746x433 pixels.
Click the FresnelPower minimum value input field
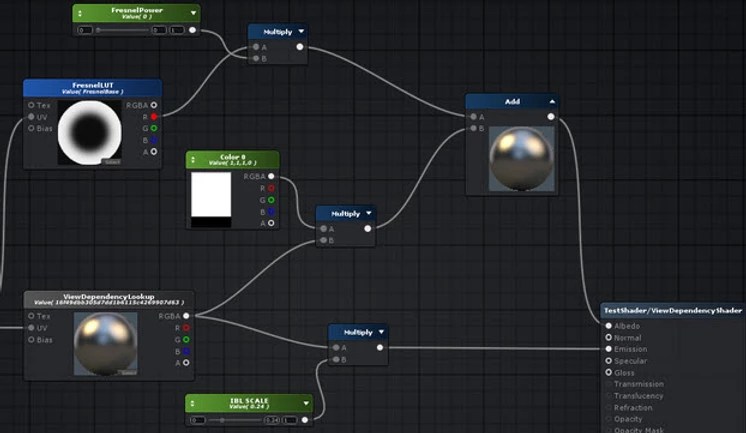pyautogui.click(x=85, y=30)
